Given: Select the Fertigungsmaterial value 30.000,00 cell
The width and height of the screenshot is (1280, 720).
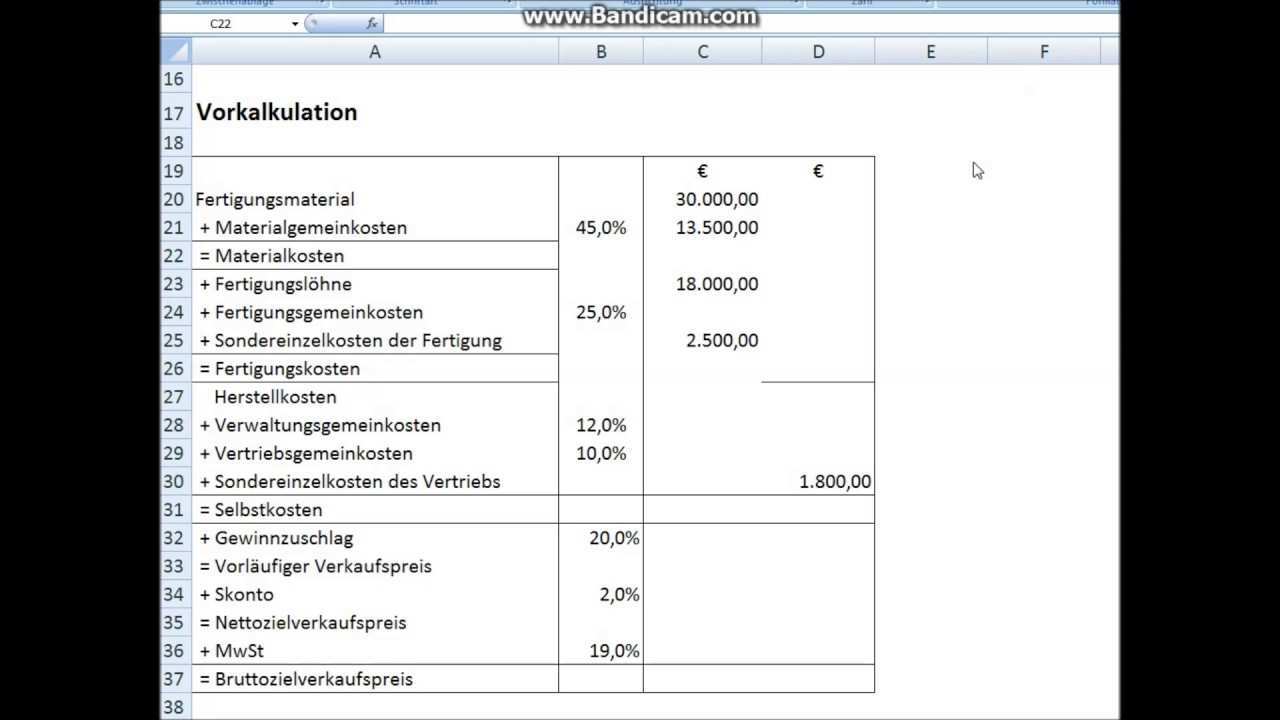Looking at the screenshot, I should coord(702,200).
